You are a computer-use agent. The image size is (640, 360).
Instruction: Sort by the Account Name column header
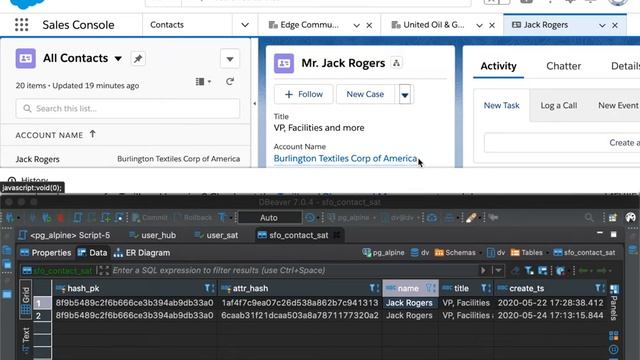49,135
